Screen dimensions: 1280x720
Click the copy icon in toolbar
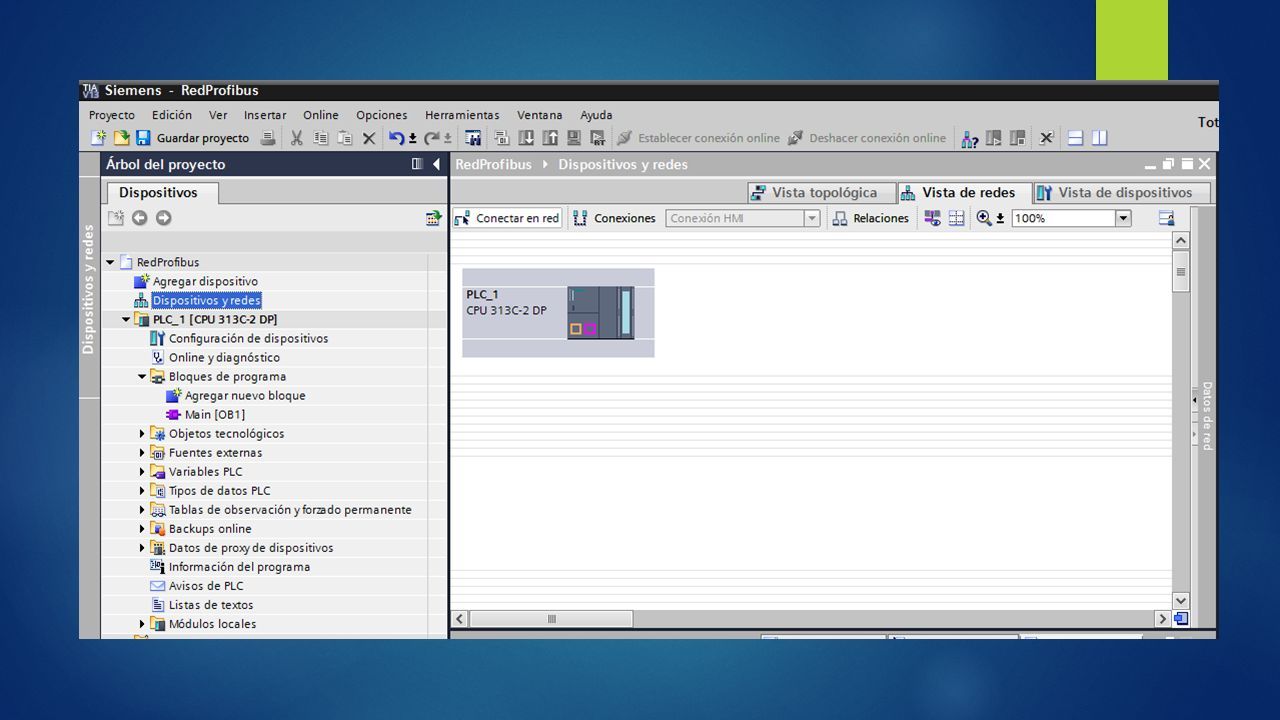click(321, 138)
